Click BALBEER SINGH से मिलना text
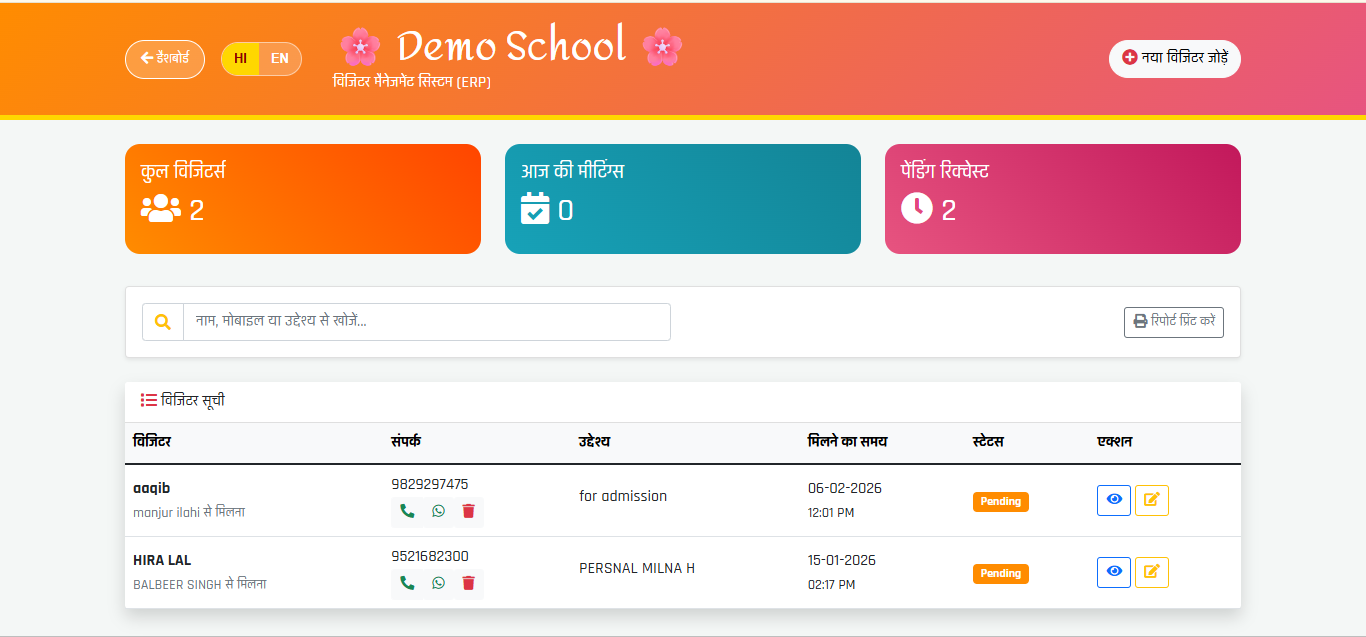Screen dimensions: 1366x637 coord(200,584)
